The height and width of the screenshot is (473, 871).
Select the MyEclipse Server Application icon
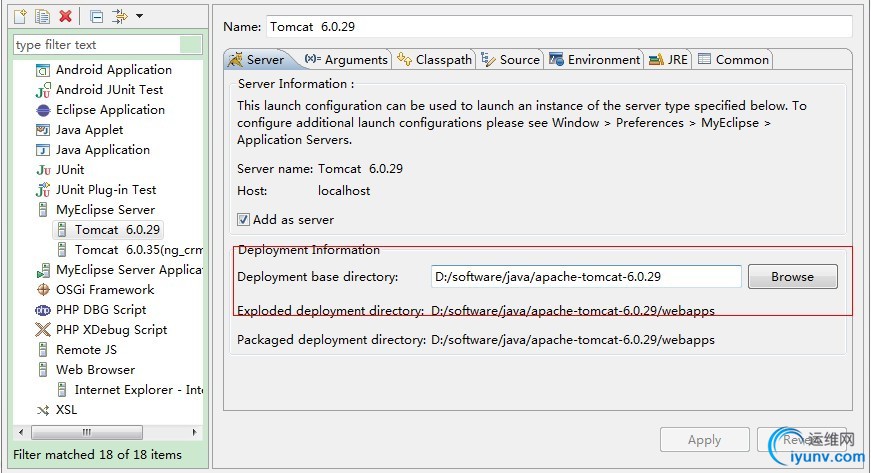click(x=43, y=270)
